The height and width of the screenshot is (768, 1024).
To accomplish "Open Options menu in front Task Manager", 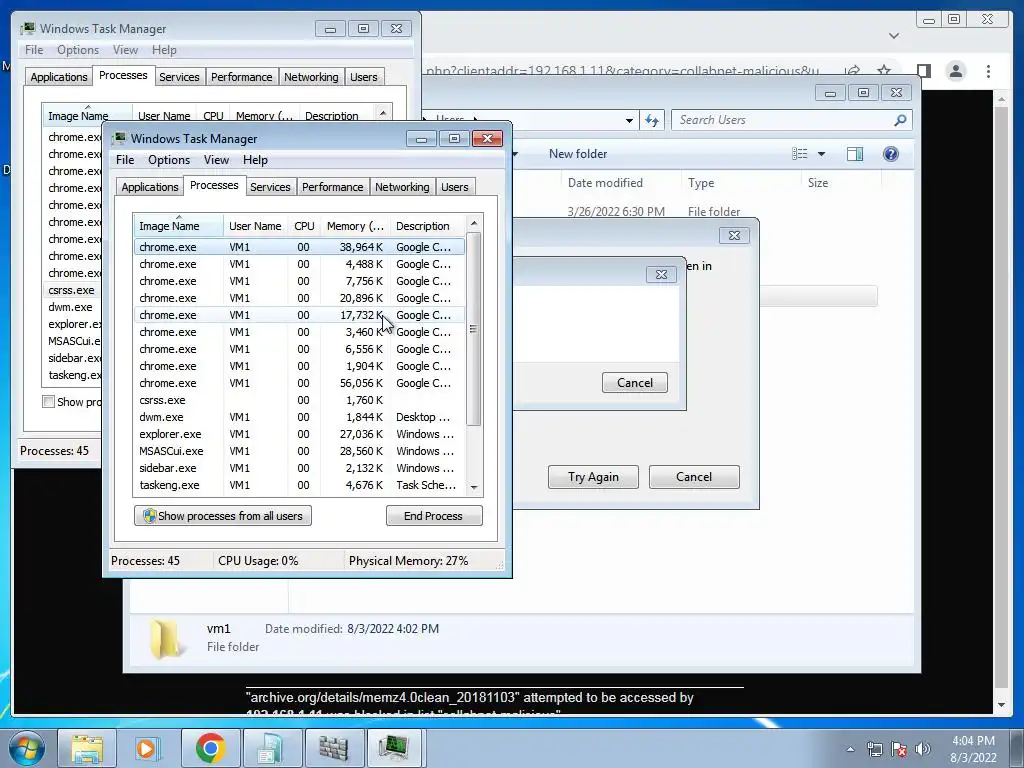I will (168, 160).
